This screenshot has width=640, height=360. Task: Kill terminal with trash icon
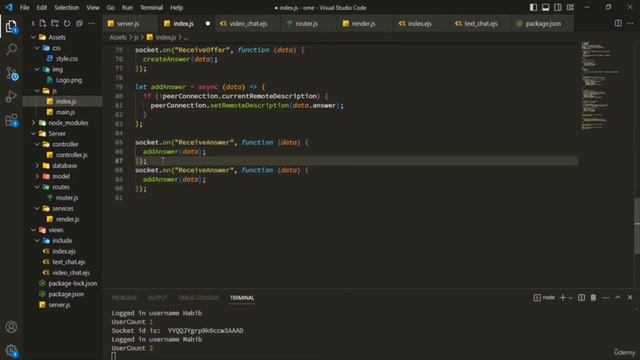coord(593,298)
